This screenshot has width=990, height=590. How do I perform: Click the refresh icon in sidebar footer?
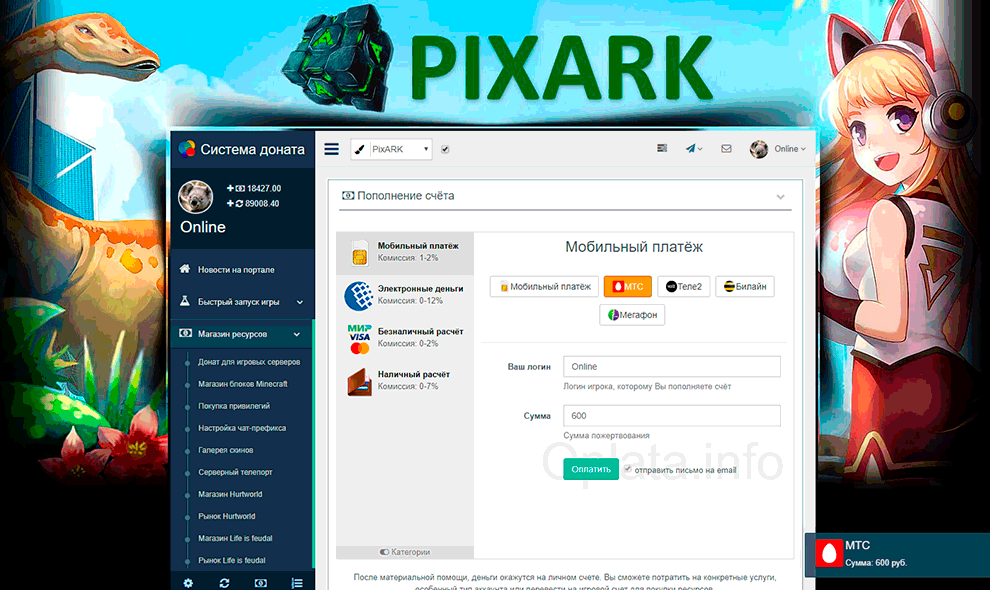click(x=224, y=582)
